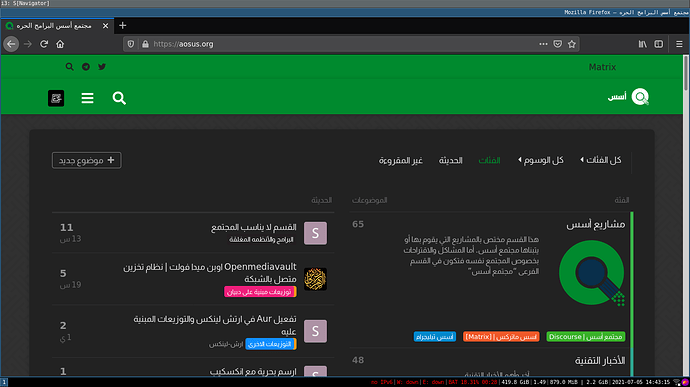Open page actions three-dot menu

pyautogui.click(x=543, y=44)
